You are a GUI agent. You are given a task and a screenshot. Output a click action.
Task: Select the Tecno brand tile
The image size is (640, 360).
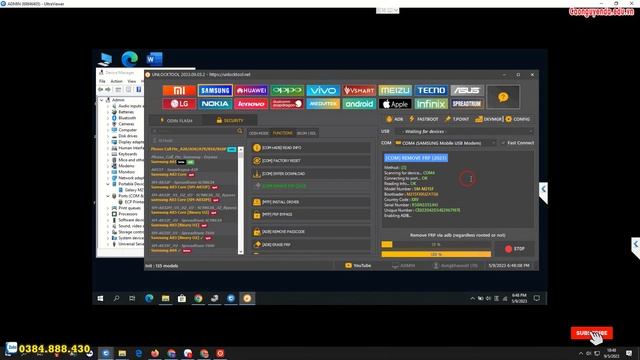pyautogui.click(x=431, y=90)
